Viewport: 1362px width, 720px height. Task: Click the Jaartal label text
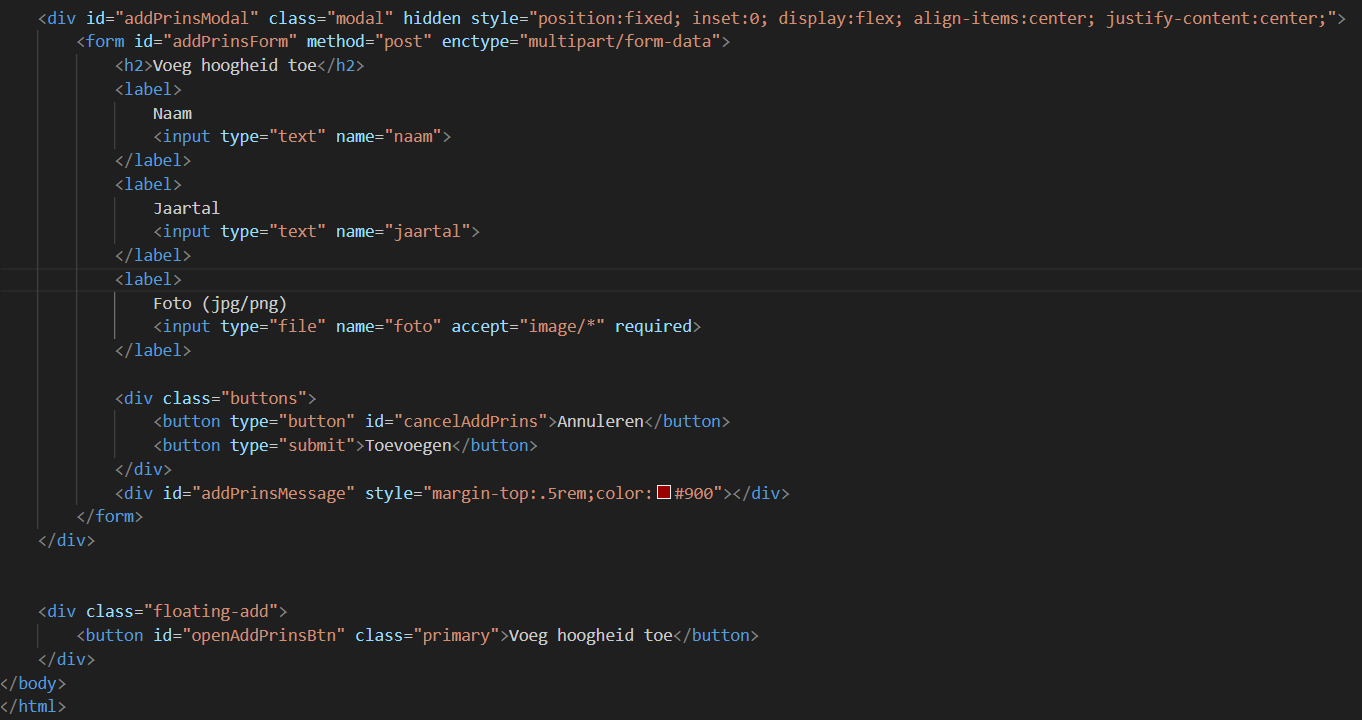(186, 208)
